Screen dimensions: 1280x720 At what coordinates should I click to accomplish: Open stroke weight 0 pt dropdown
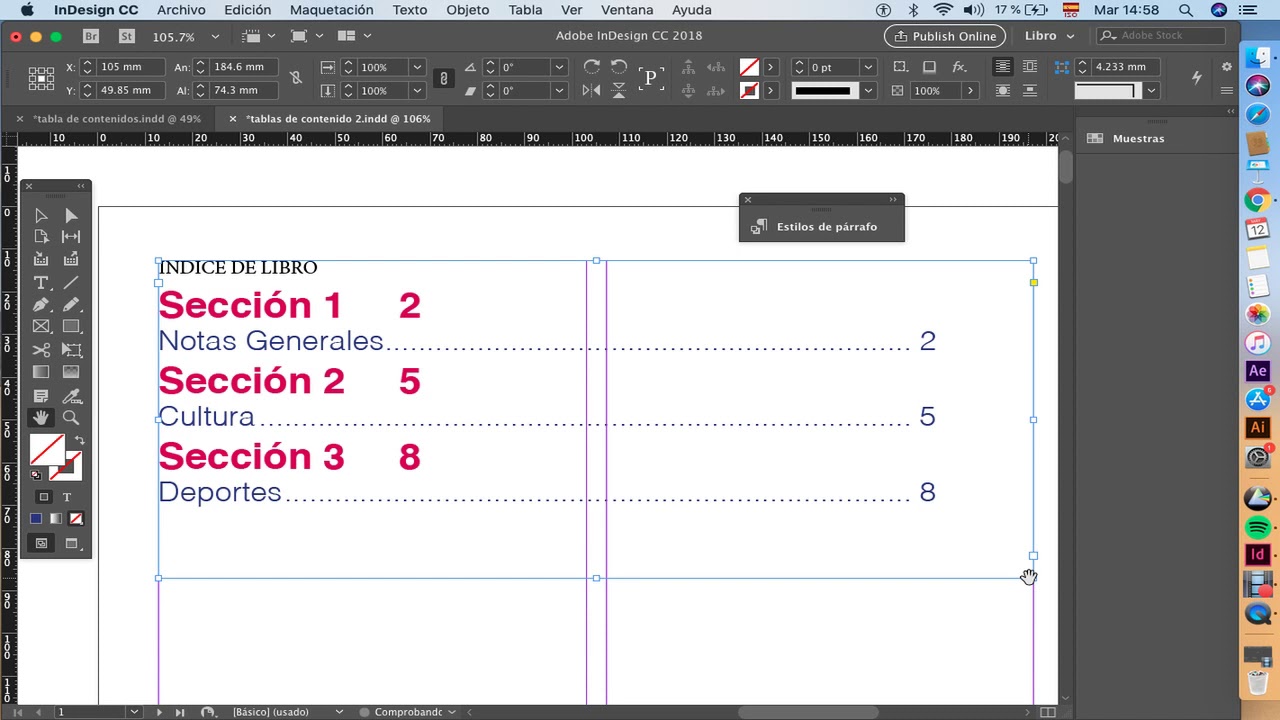(868, 67)
